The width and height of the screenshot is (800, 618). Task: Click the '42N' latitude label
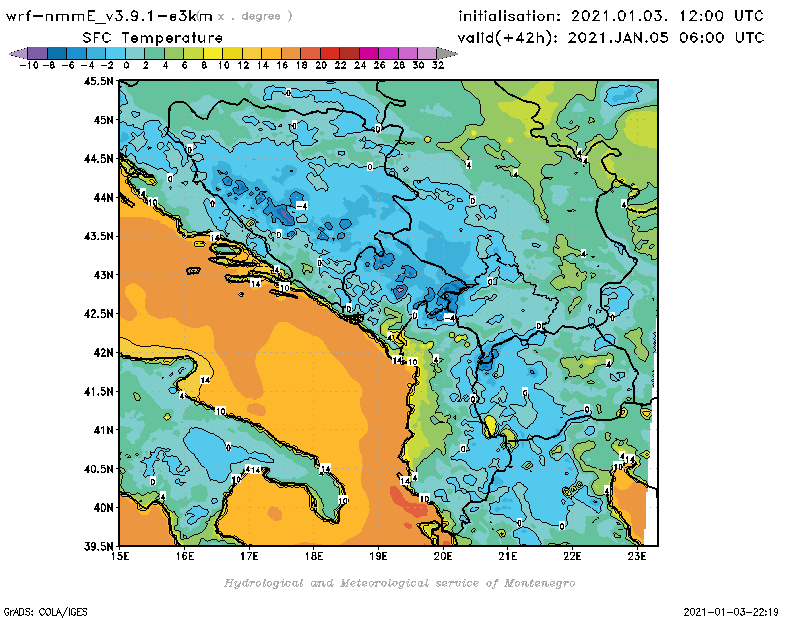103,353
